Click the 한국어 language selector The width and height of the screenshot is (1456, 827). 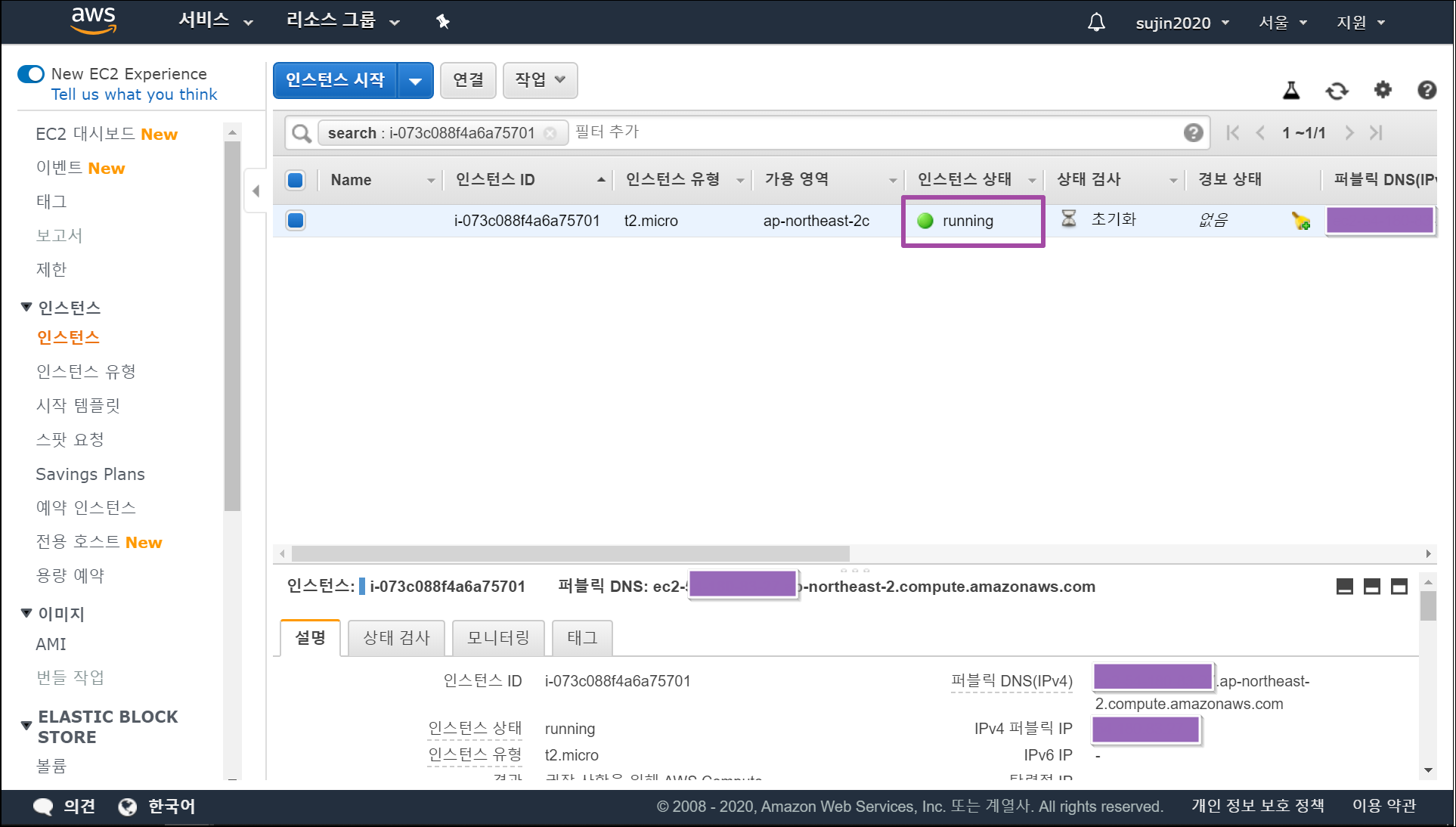click(172, 807)
